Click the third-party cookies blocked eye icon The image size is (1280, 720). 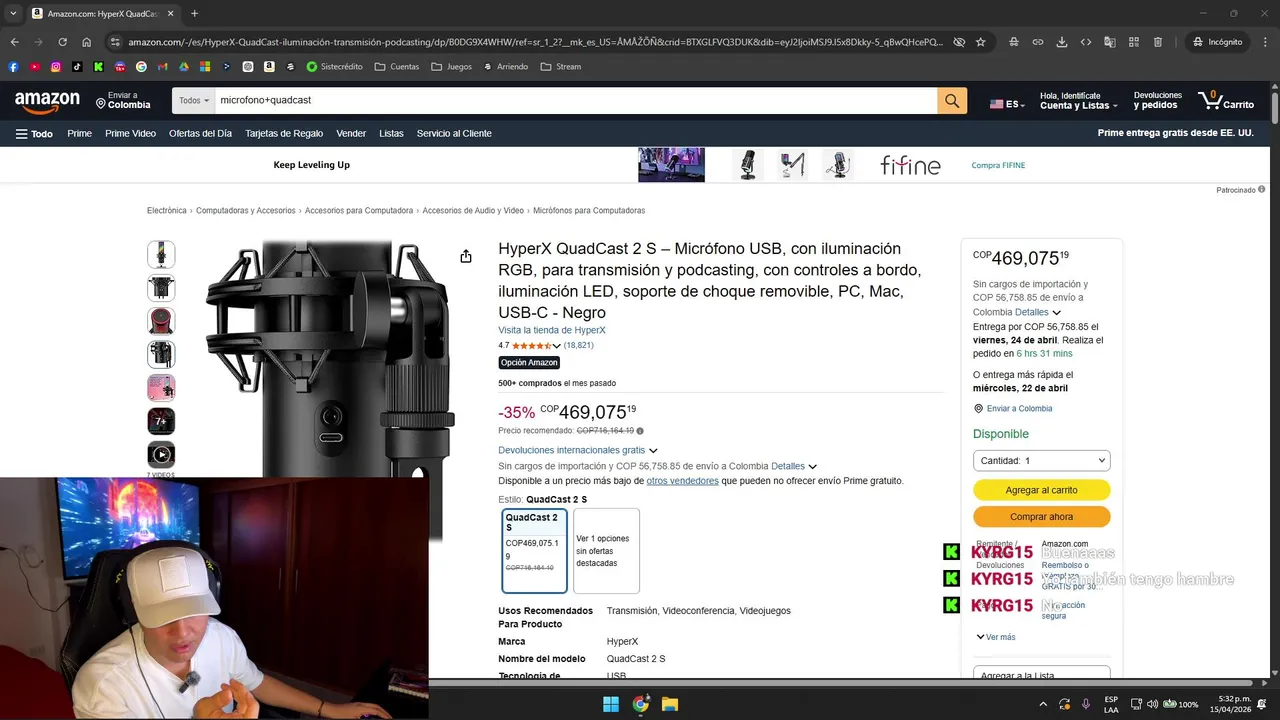pos(959,42)
